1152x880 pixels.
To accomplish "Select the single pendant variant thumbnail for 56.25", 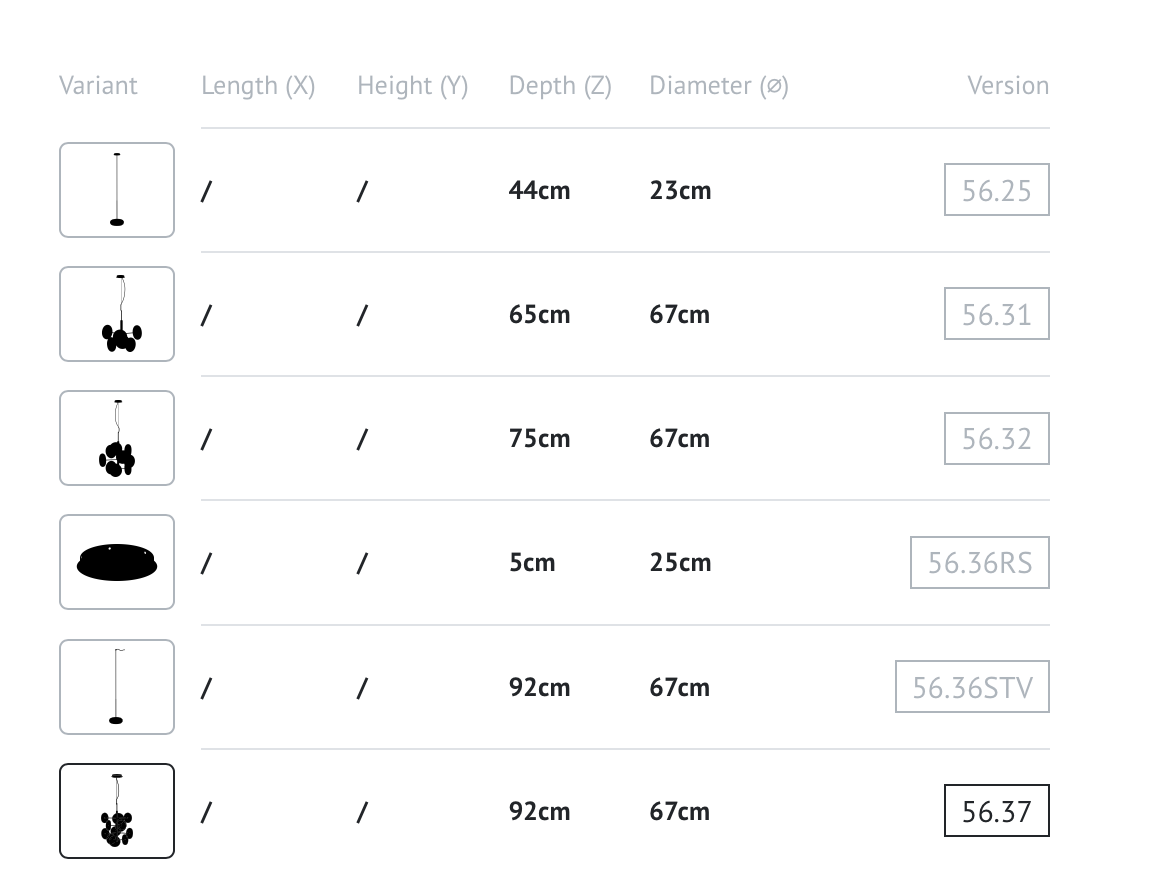I will click(x=117, y=190).
